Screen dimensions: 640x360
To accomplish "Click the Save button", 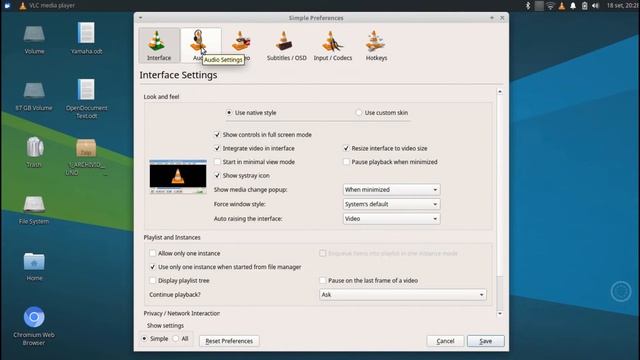I will [486, 341].
